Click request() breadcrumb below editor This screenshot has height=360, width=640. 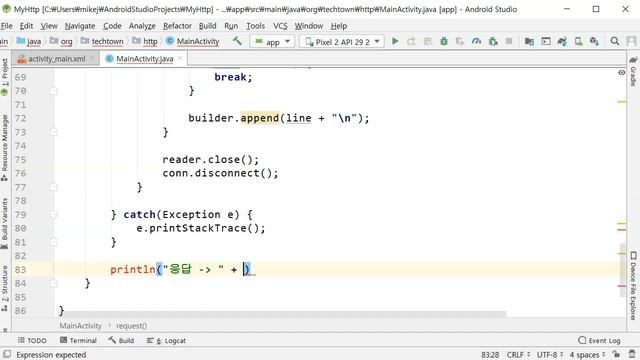coord(131,326)
